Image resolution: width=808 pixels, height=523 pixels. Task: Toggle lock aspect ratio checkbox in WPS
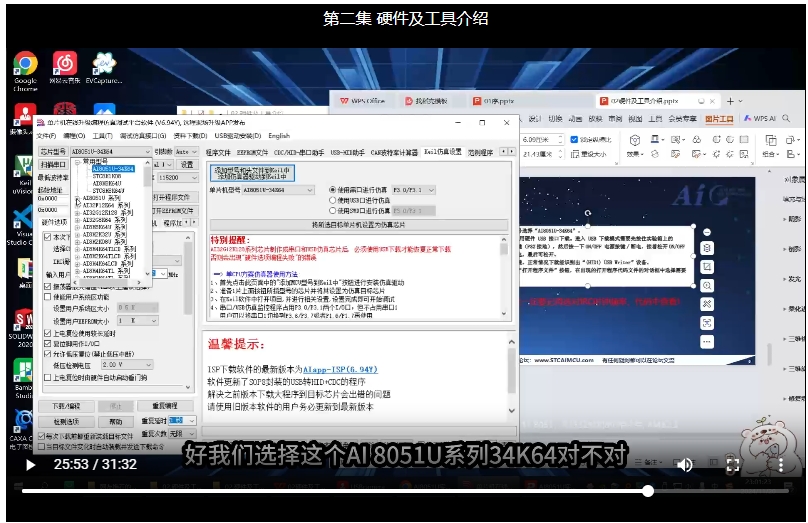[574, 140]
